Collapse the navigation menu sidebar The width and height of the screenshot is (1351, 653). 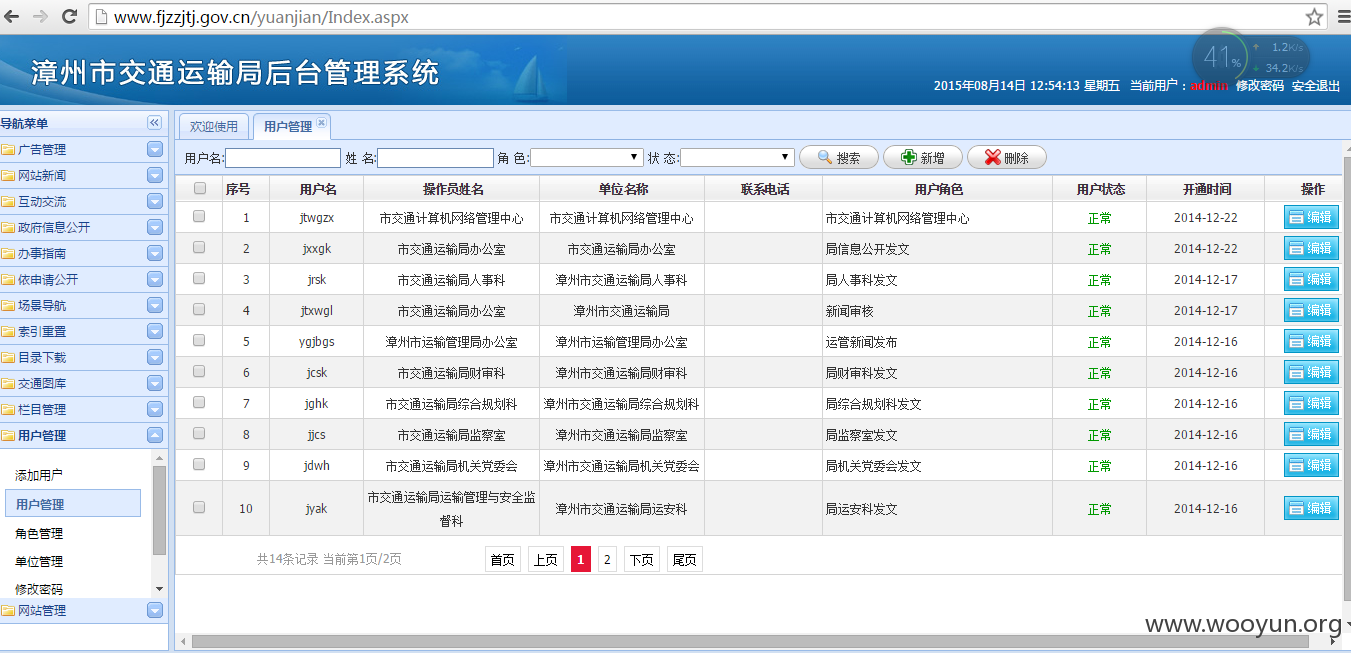[x=154, y=122]
